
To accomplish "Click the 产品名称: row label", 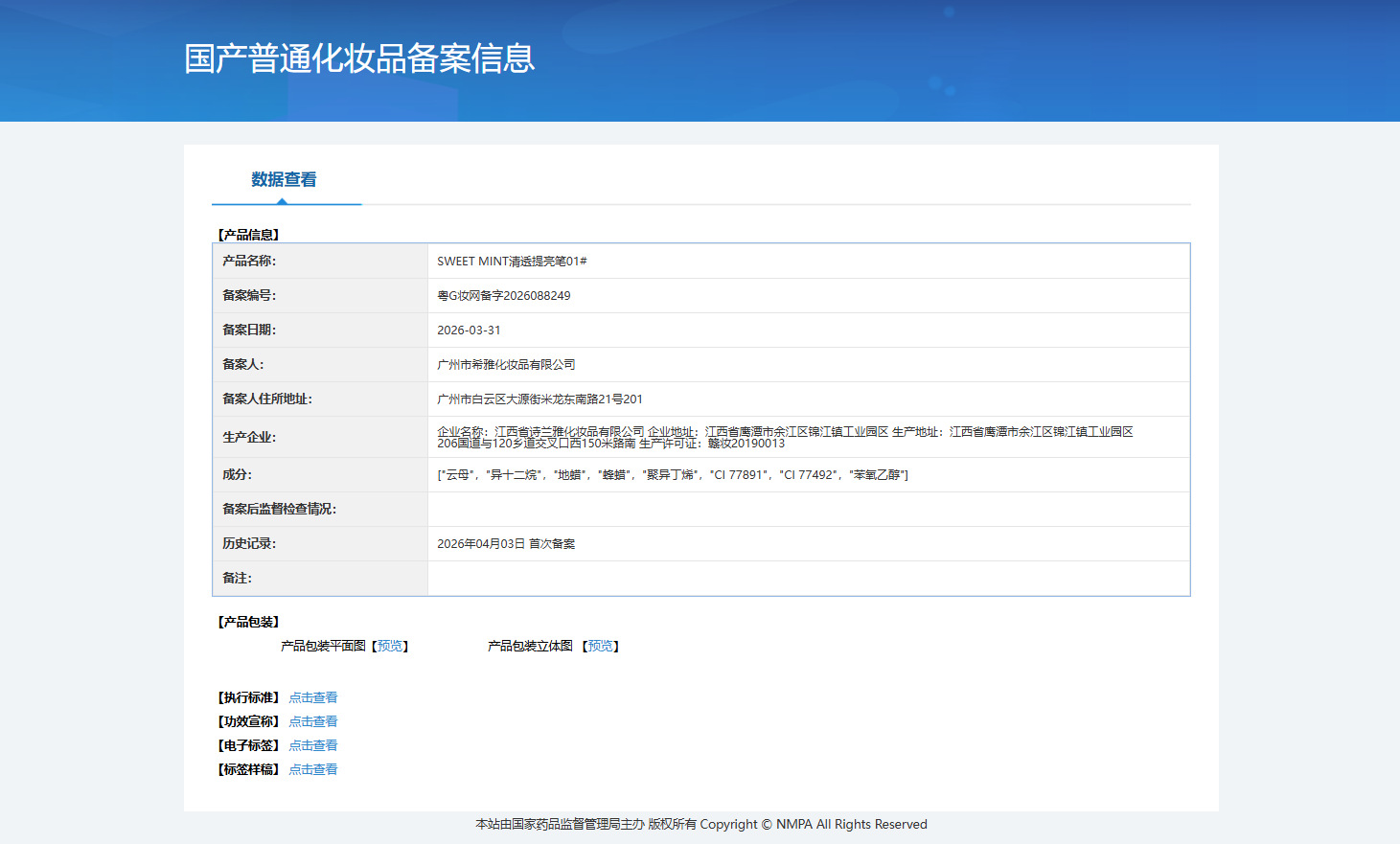I will tap(249, 262).
